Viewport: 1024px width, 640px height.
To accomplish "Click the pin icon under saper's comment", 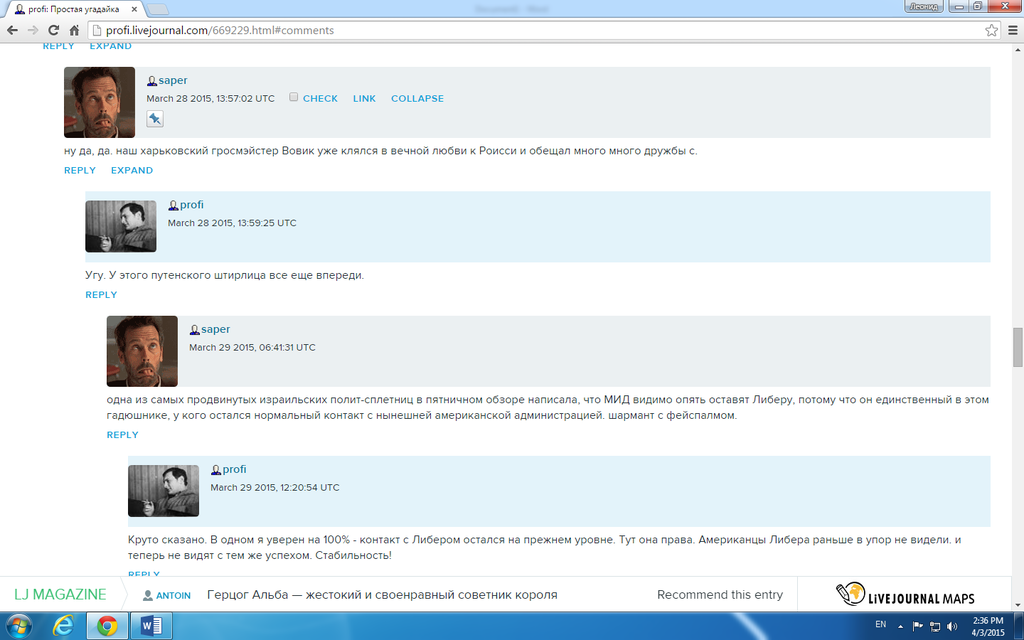I will click(155, 119).
